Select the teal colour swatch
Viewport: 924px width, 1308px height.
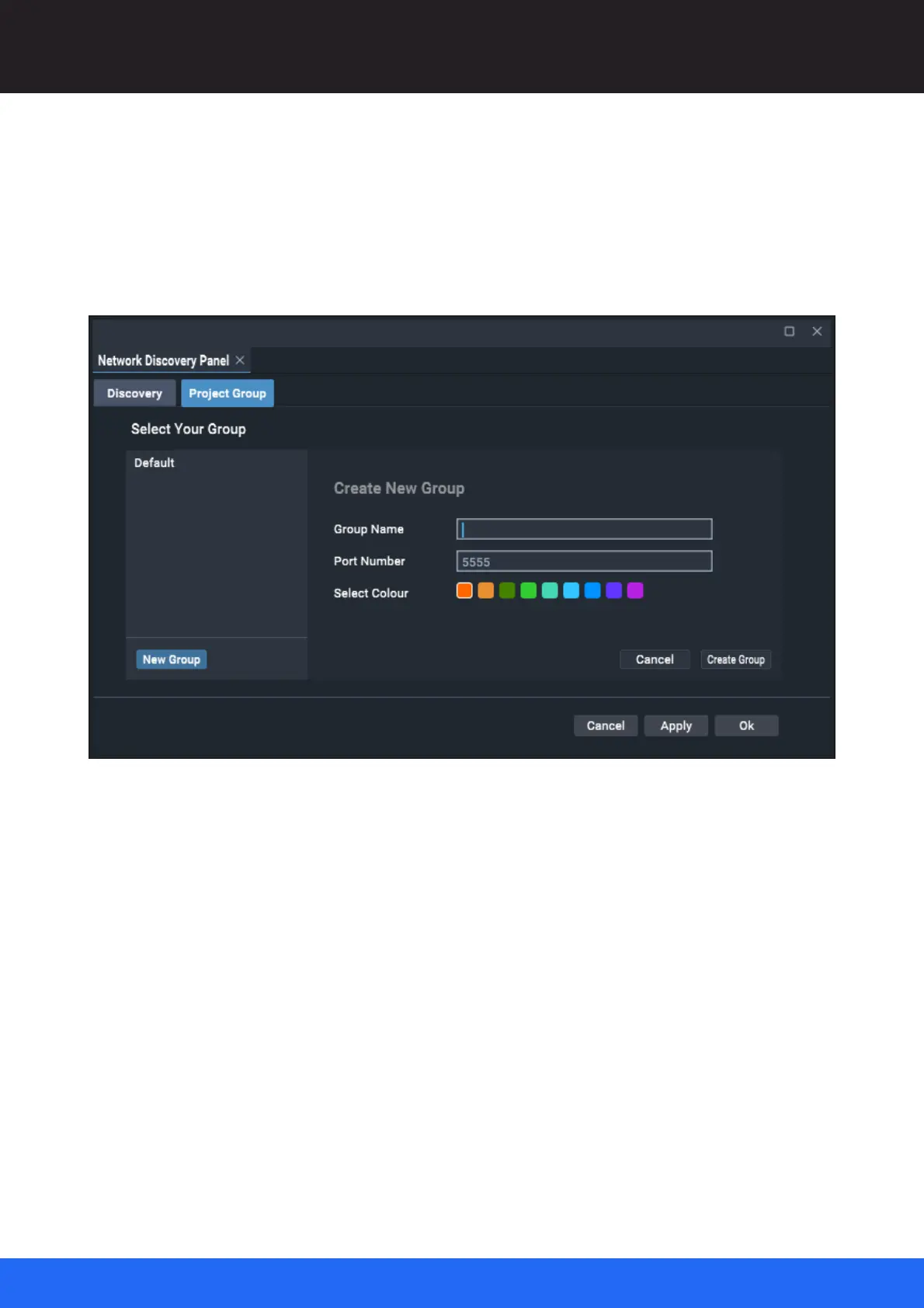(x=550, y=590)
